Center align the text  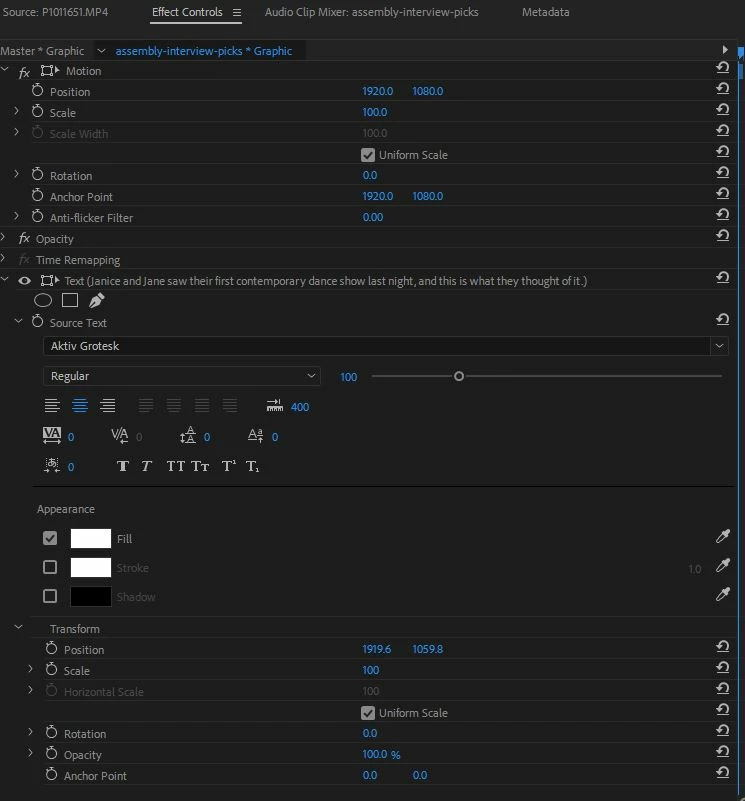pyautogui.click(x=80, y=406)
